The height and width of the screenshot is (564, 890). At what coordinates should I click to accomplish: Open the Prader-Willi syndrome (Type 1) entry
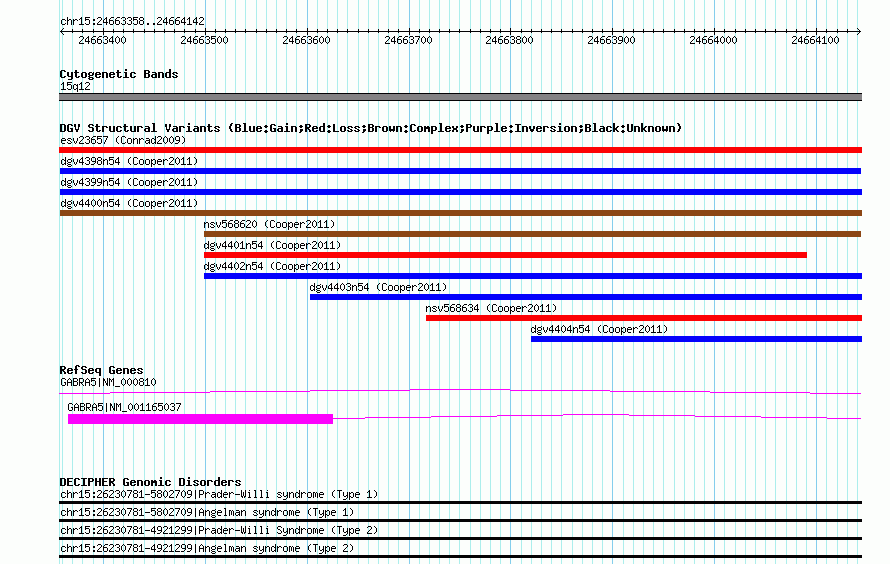coord(219,494)
